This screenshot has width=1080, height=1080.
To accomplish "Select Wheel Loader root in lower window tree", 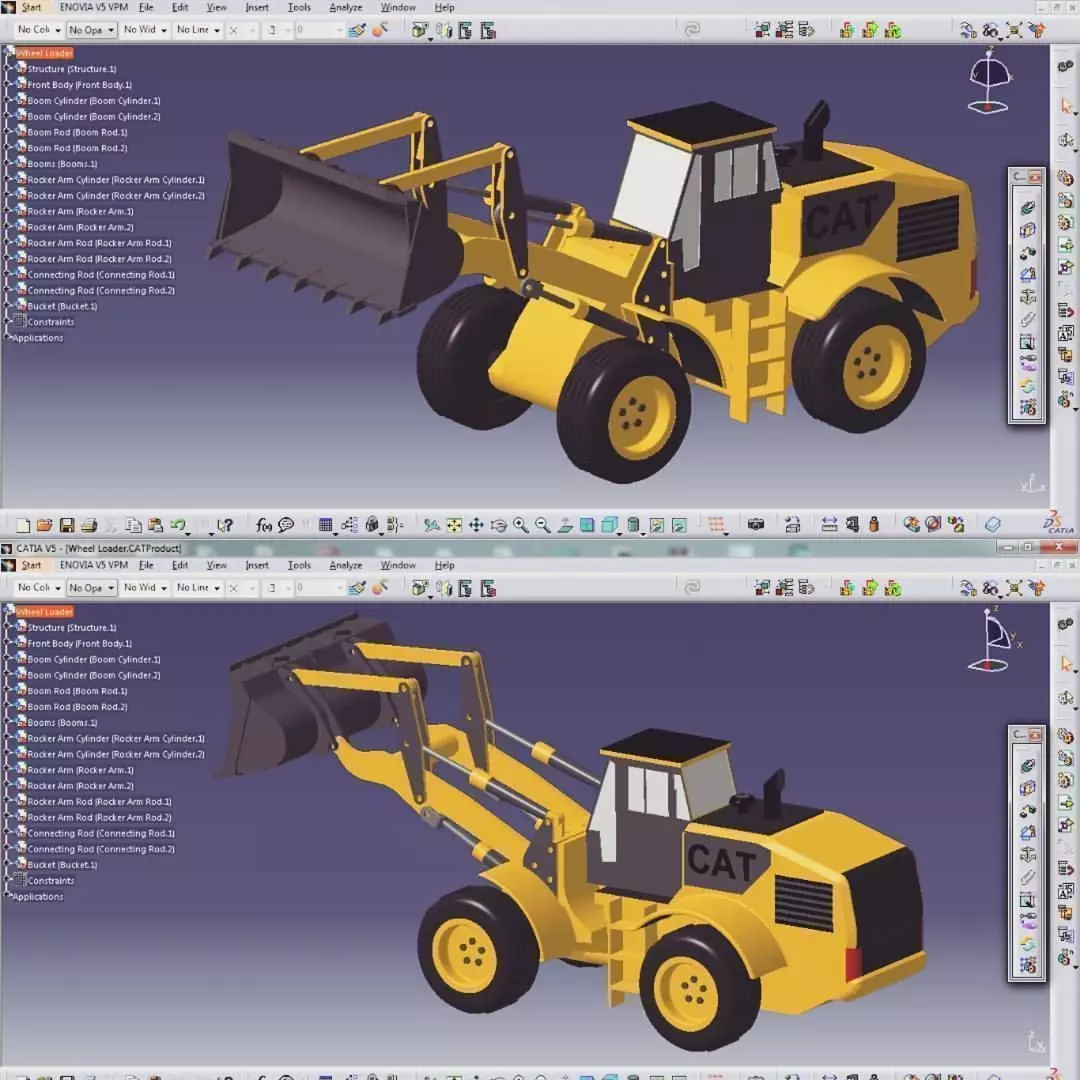I will [x=44, y=612].
